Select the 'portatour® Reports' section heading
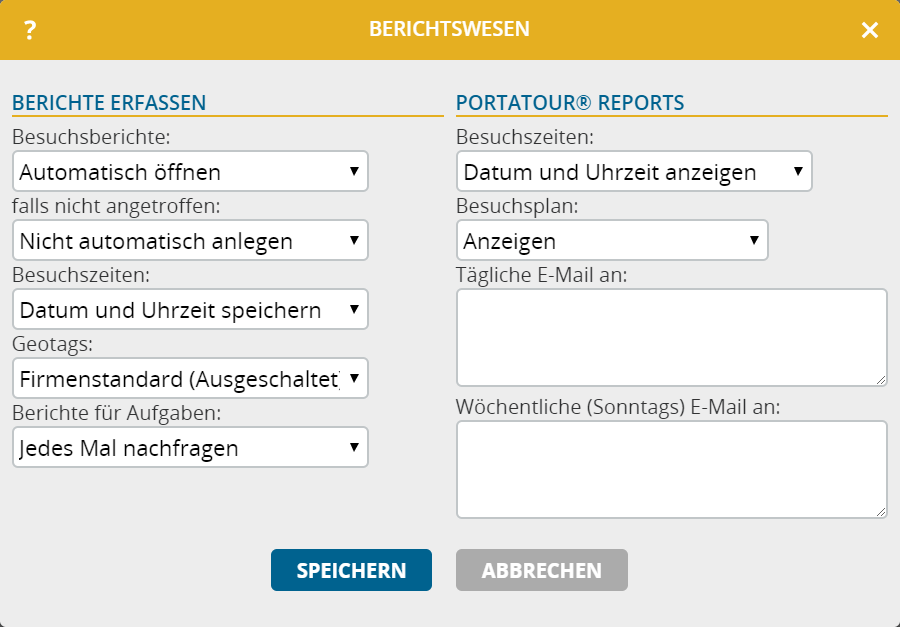This screenshot has width=900, height=627. [570, 102]
